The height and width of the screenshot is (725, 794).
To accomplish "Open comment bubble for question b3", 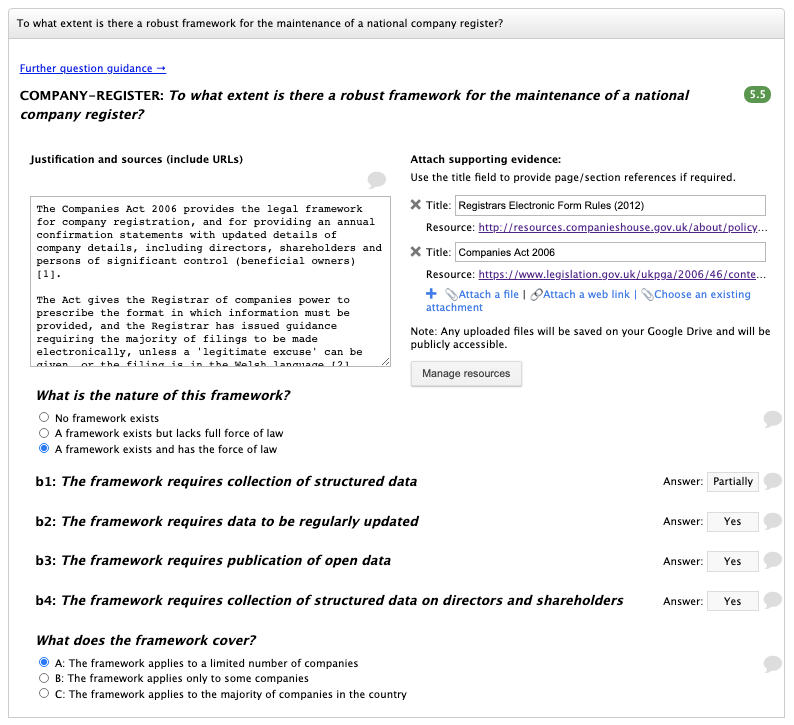I will pyautogui.click(x=772, y=560).
